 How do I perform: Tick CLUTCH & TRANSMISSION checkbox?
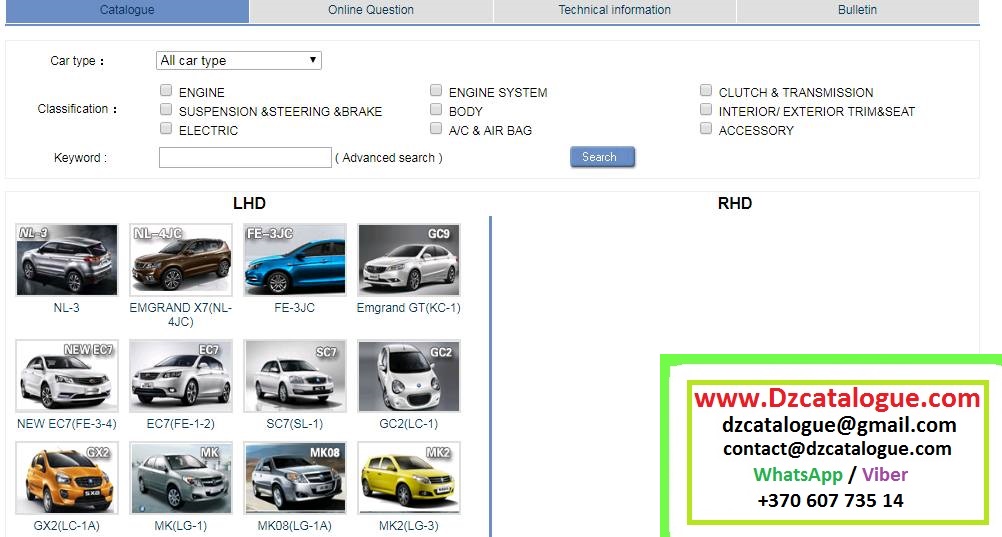(705, 90)
